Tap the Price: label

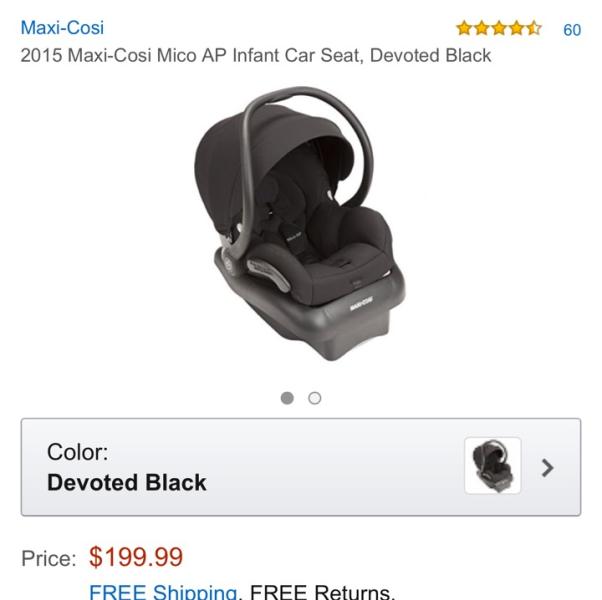49,558
